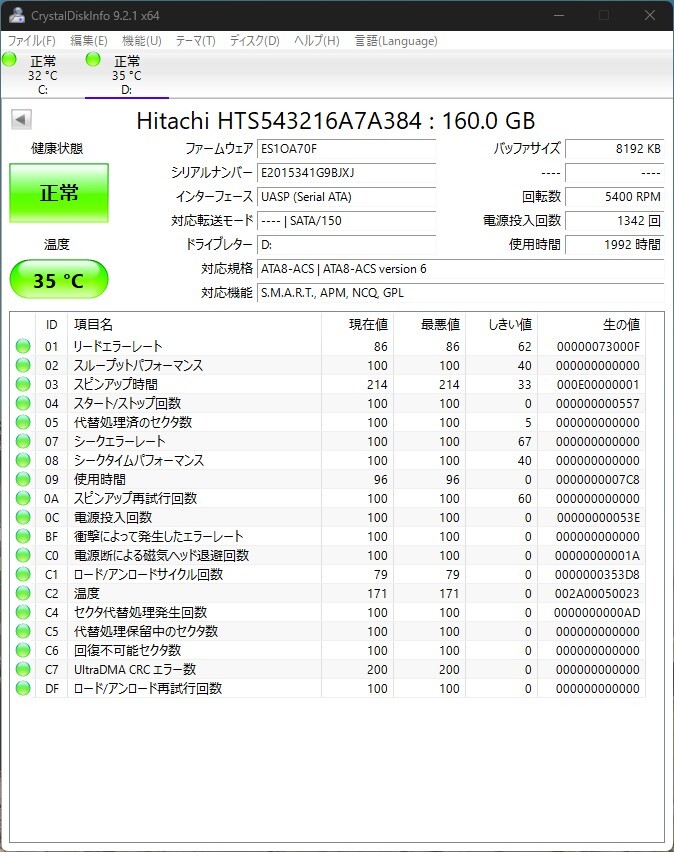The image size is (674, 852).
Task: Click status dot of row C0 電源断による磁気ヘッド退避回数
Action: point(23,555)
